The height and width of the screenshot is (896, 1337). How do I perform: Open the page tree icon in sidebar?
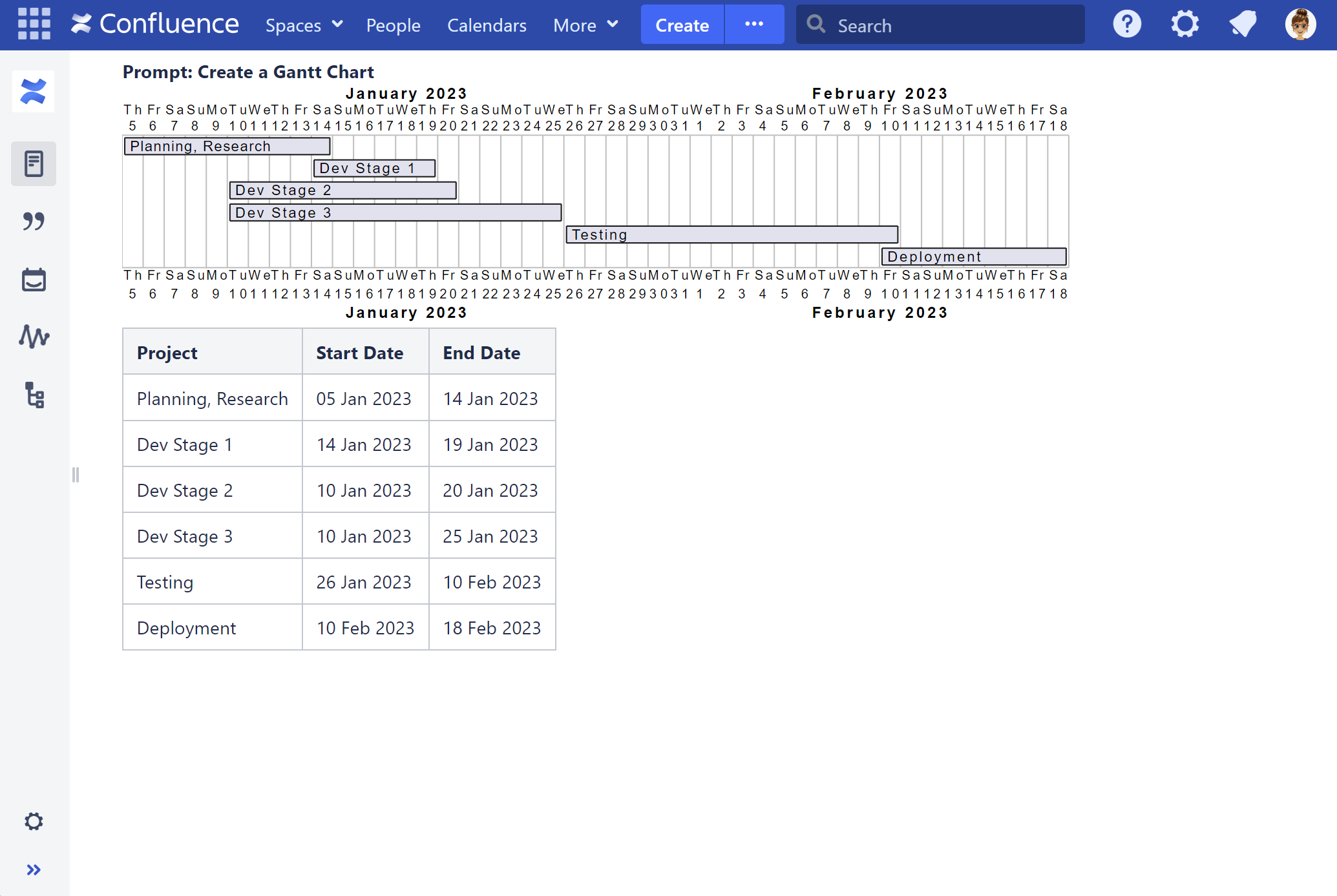[34, 395]
